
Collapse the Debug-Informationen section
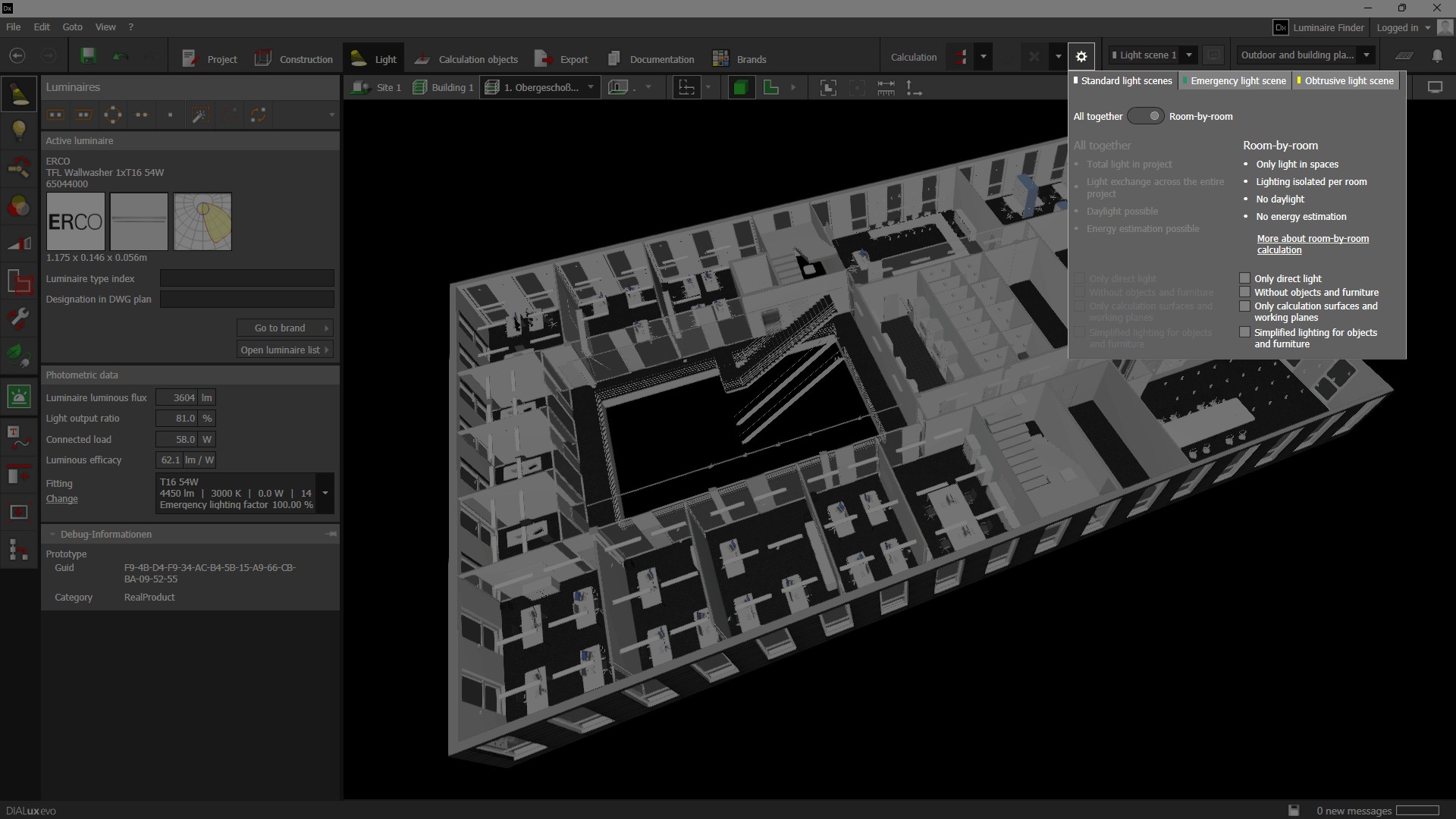52,535
